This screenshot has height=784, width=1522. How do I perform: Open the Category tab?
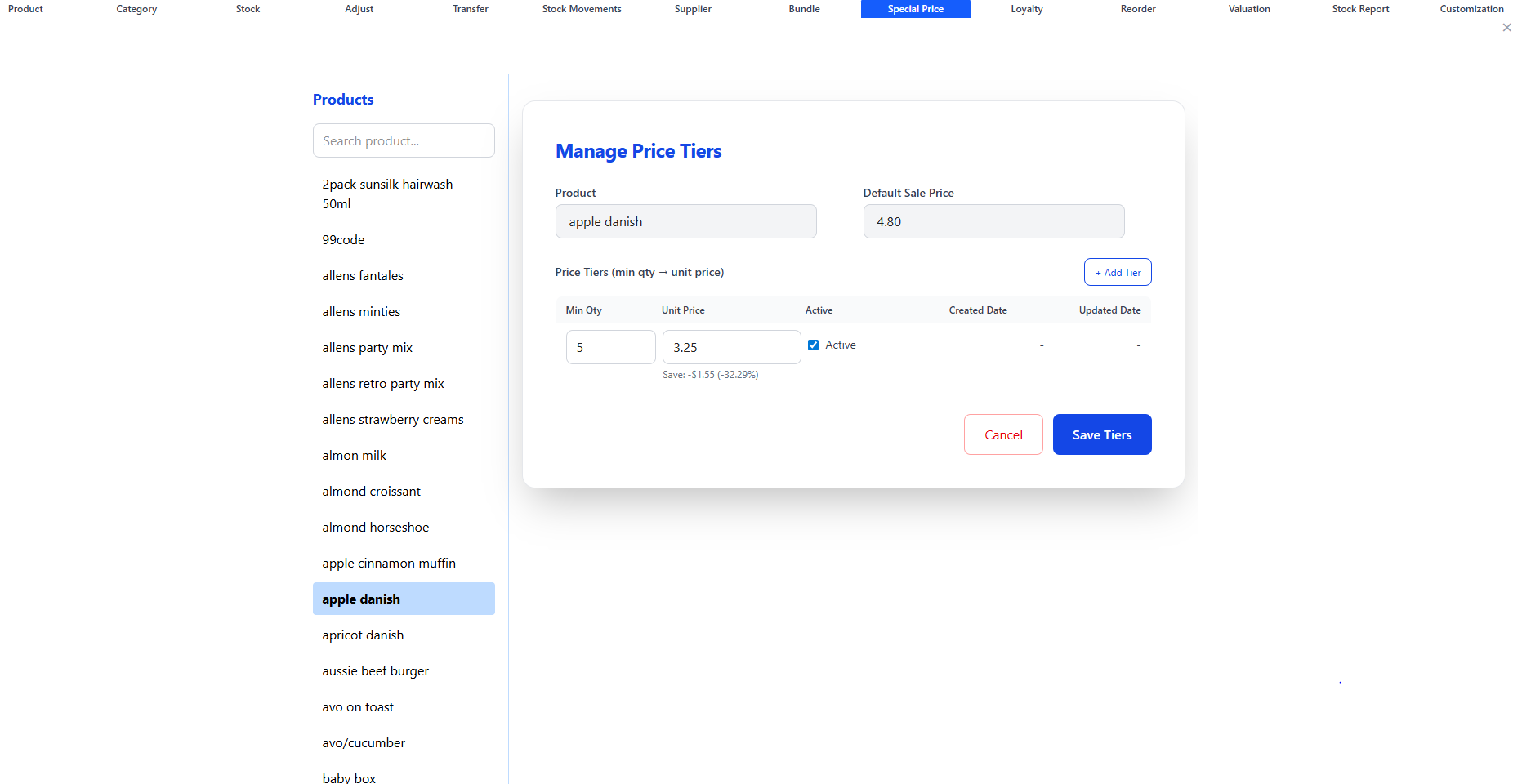136,9
